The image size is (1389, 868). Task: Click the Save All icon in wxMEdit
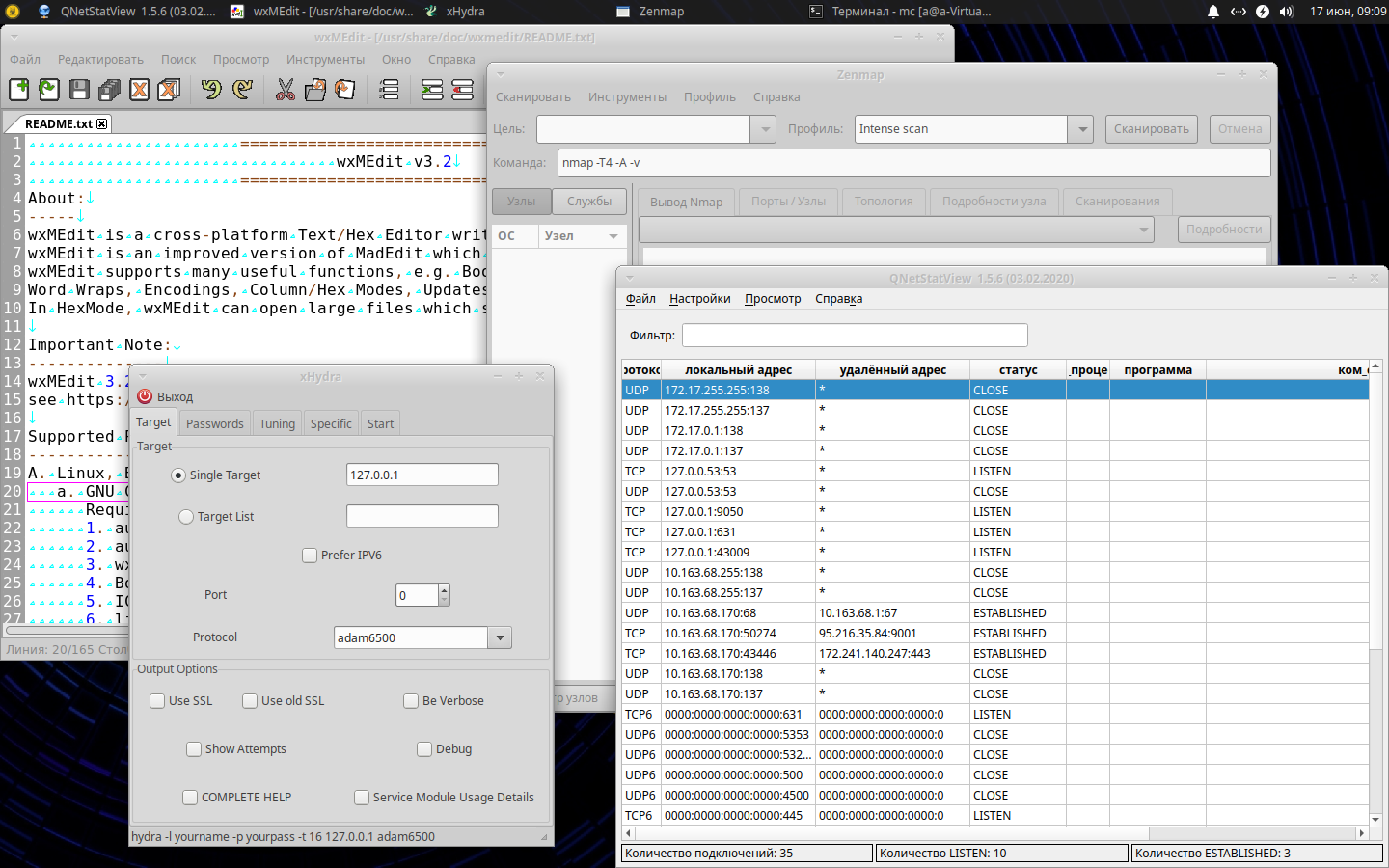(x=110, y=90)
